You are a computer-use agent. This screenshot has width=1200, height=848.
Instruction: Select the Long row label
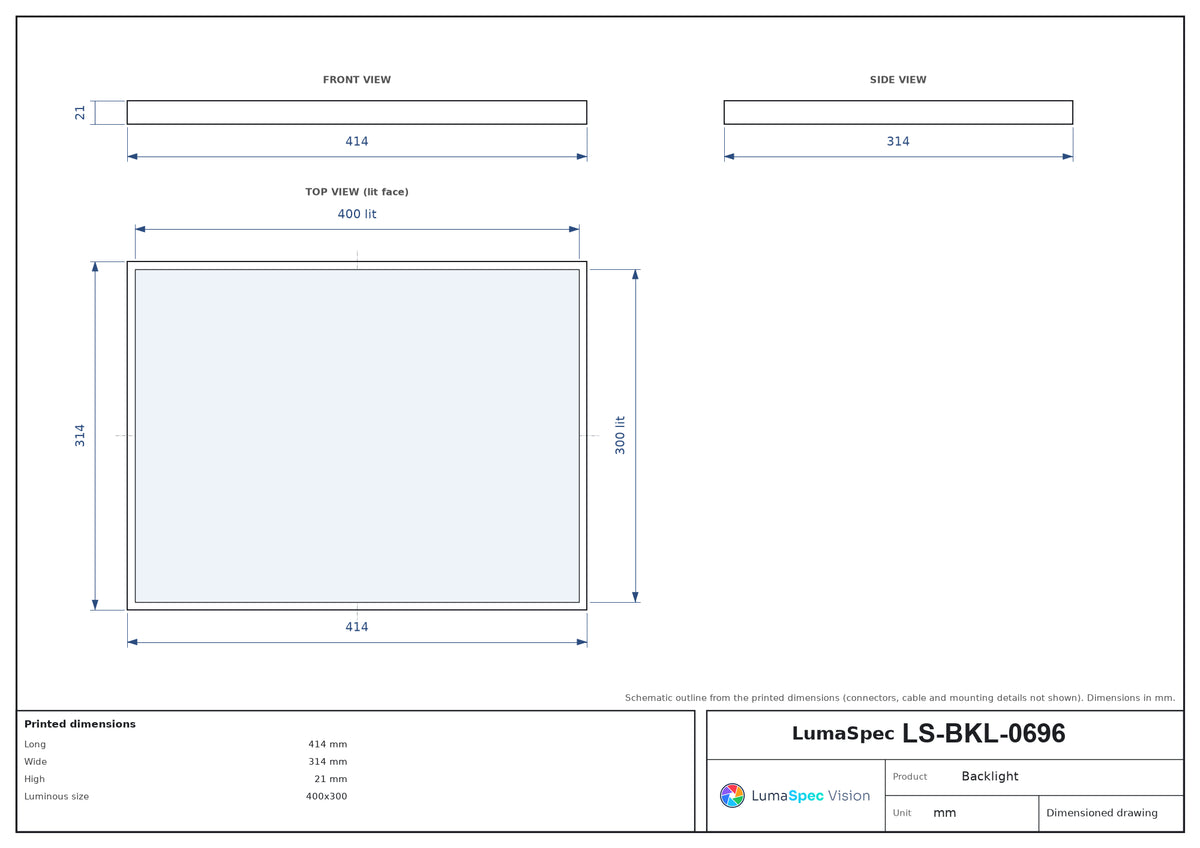(x=35, y=744)
